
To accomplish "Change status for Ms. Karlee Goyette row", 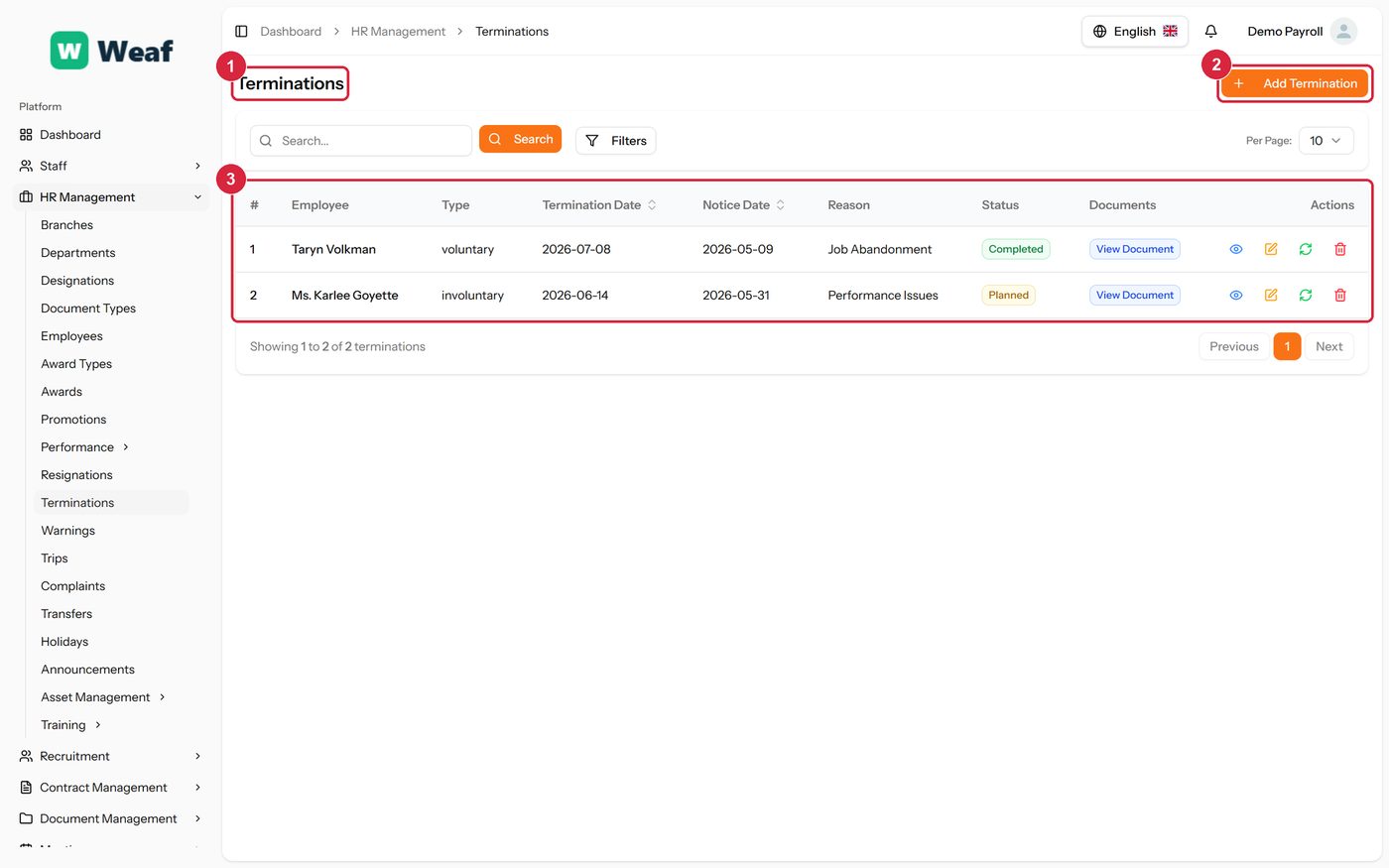I will (1306, 295).
